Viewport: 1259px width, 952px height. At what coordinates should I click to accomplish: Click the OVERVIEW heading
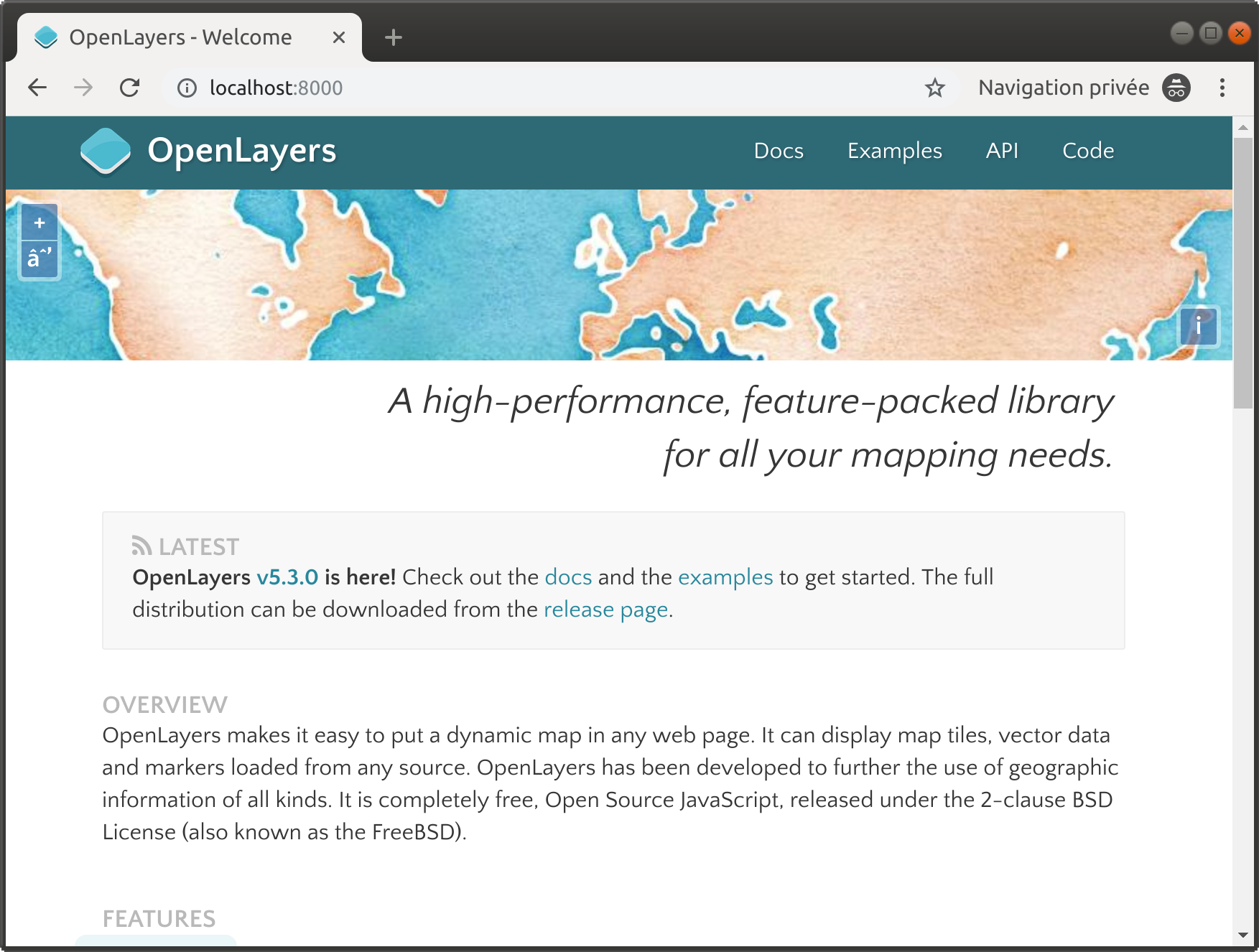165,705
